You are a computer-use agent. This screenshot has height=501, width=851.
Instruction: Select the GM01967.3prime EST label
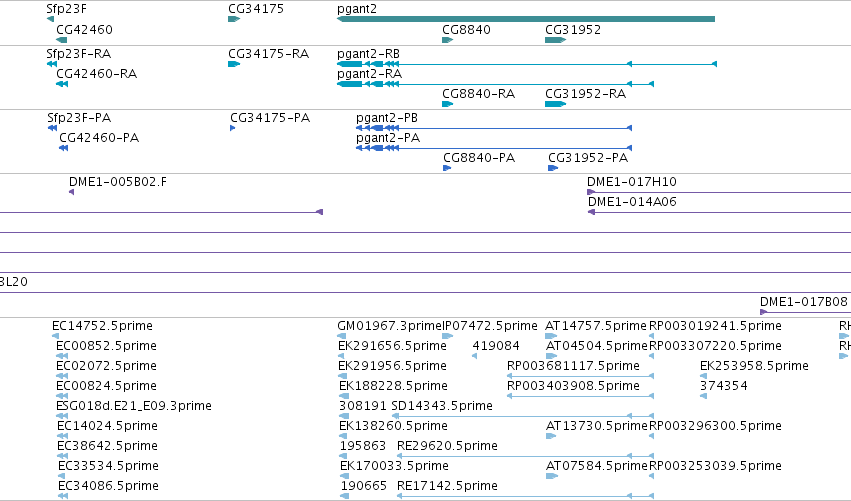click(390, 326)
